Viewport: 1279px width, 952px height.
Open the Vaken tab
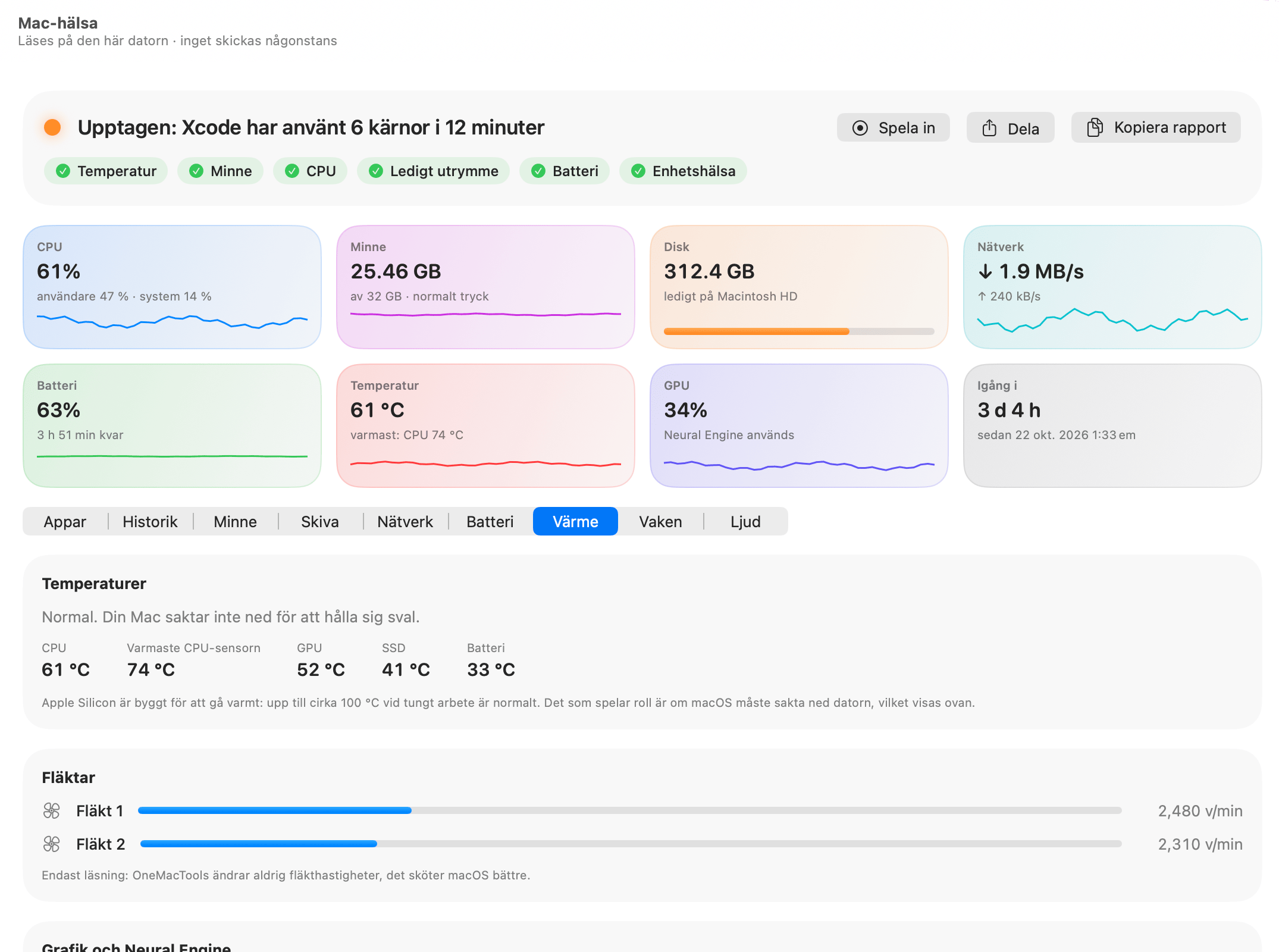pyautogui.click(x=660, y=522)
